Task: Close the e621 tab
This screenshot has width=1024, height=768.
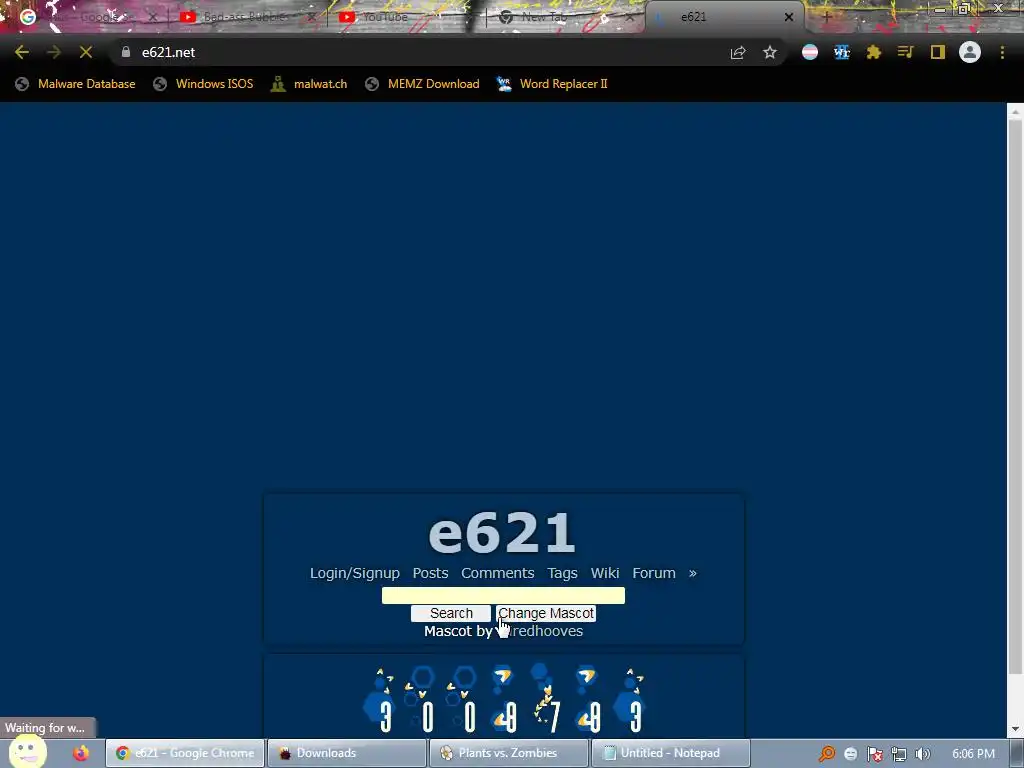Action: (789, 17)
